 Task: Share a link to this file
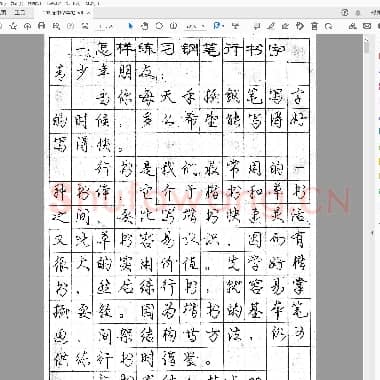point(352,26)
